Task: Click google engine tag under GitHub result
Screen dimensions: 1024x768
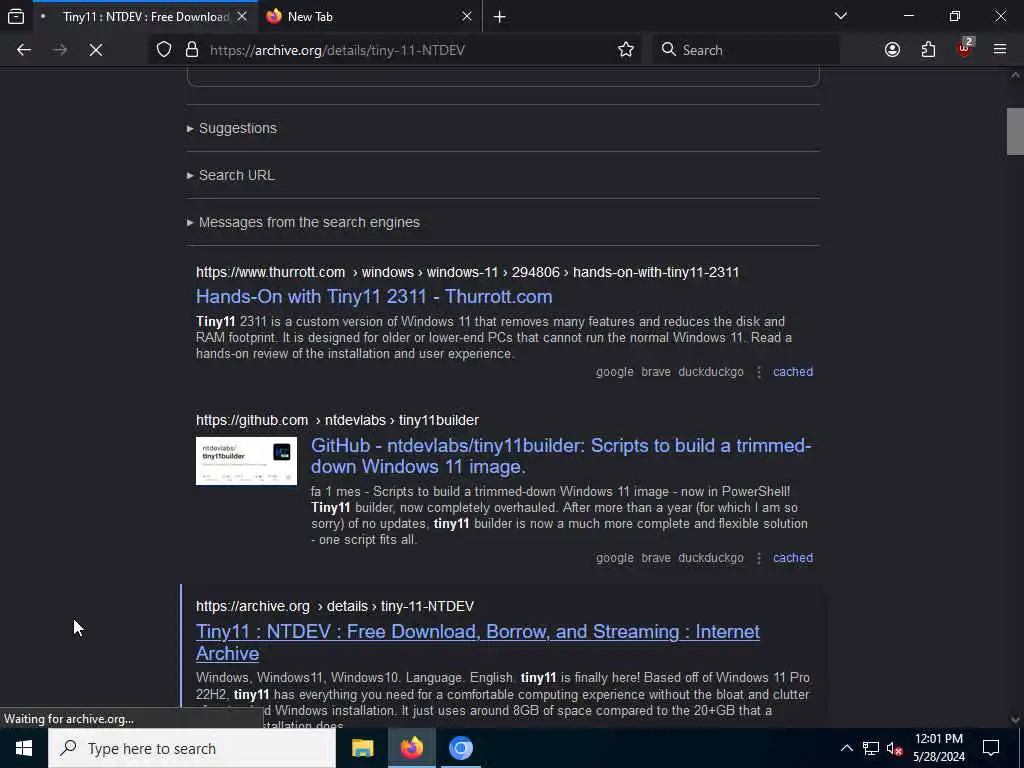Action: pyautogui.click(x=615, y=558)
